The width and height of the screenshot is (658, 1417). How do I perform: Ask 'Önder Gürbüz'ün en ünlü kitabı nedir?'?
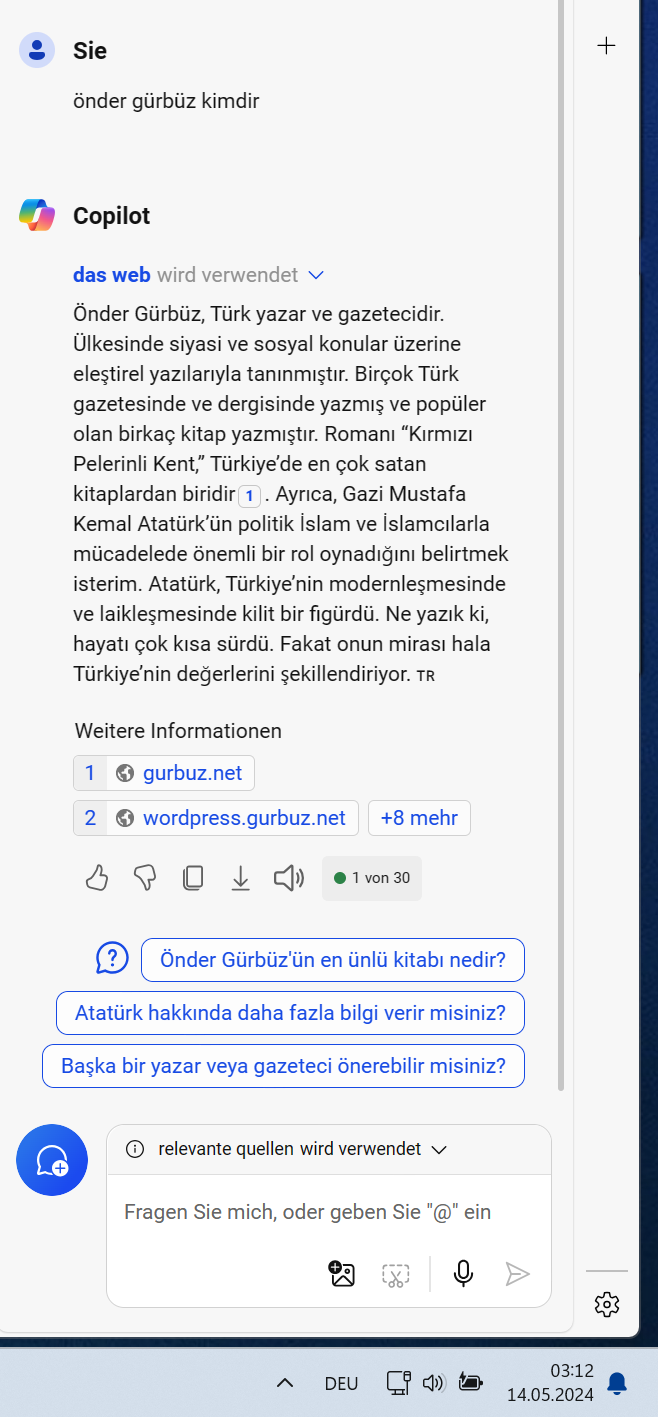point(333,960)
